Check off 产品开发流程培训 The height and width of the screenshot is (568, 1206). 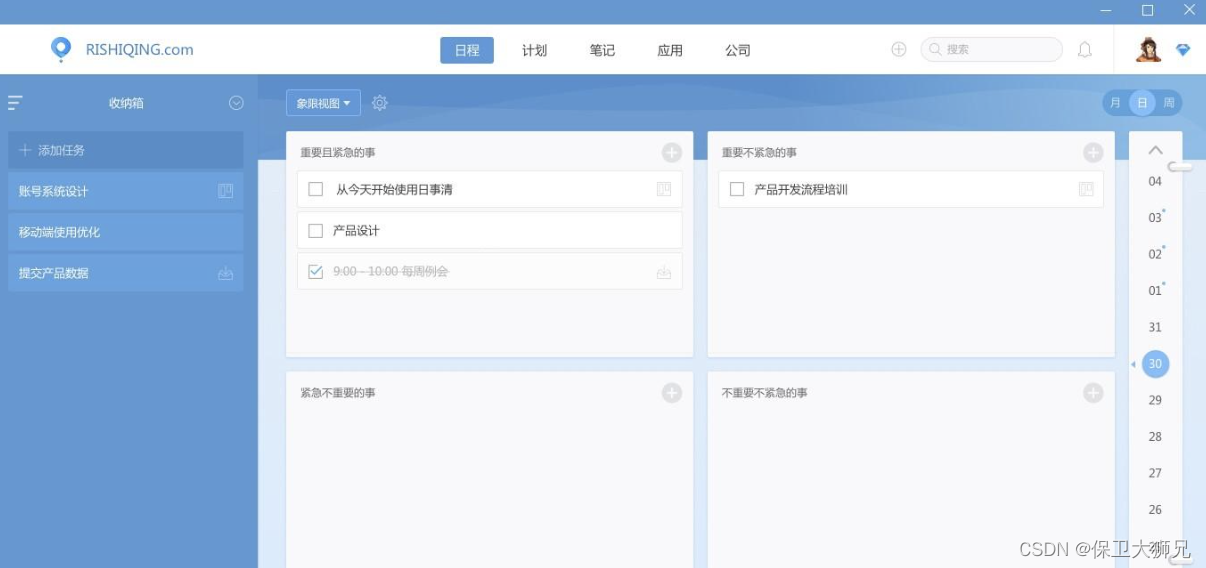point(737,189)
